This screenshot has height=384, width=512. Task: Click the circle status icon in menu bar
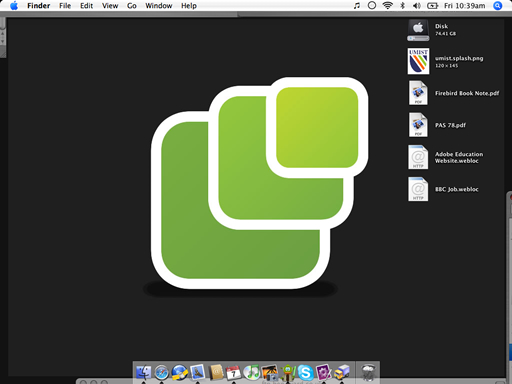point(372,6)
